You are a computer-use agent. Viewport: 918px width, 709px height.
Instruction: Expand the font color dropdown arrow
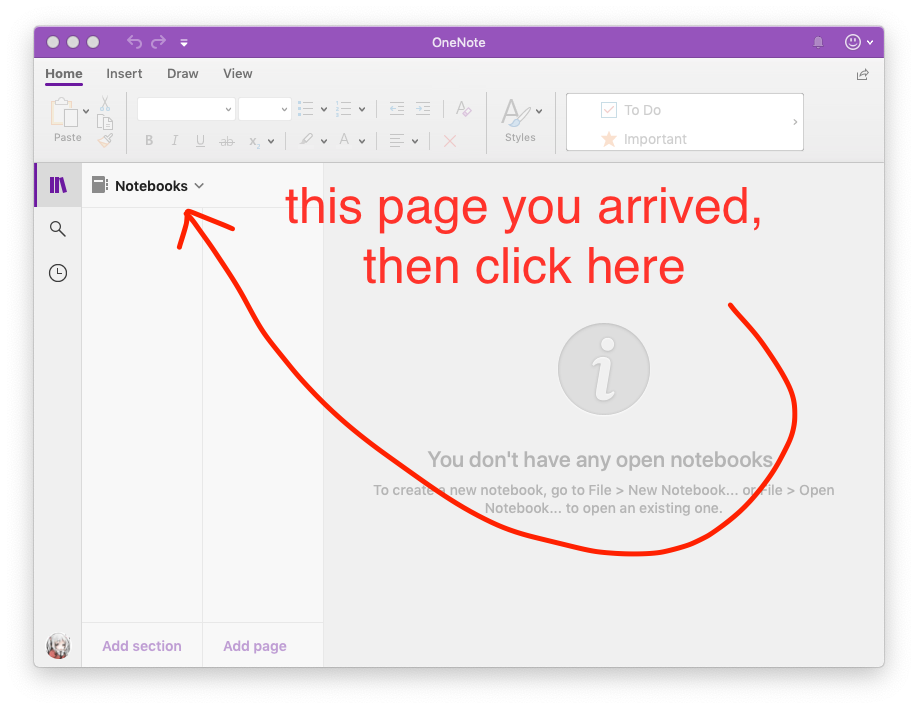click(362, 141)
